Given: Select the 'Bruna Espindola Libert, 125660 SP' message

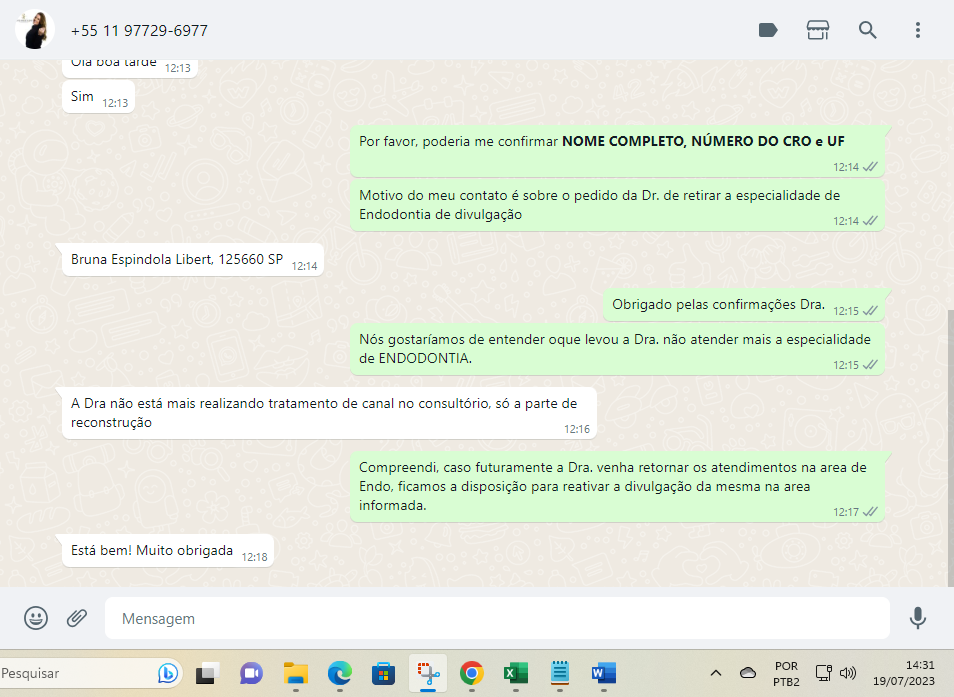Looking at the screenshot, I should click(192, 260).
